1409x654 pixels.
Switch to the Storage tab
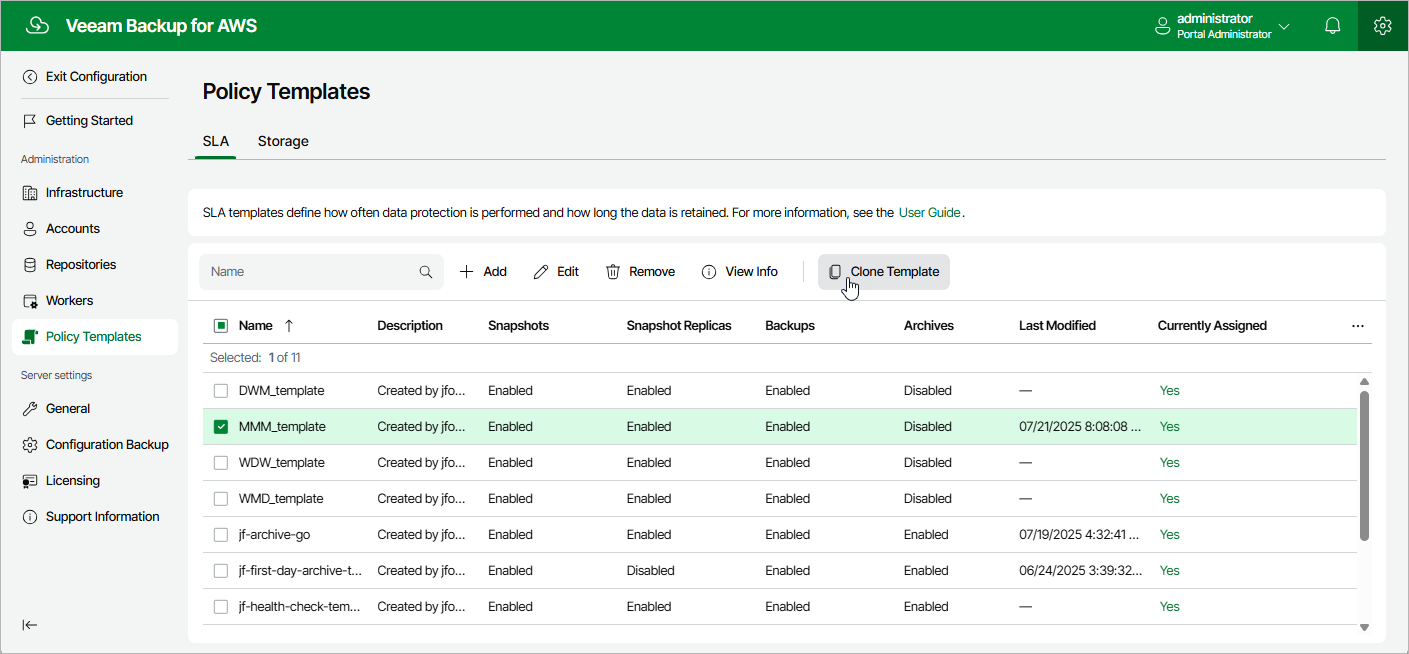[x=283, y=141]
